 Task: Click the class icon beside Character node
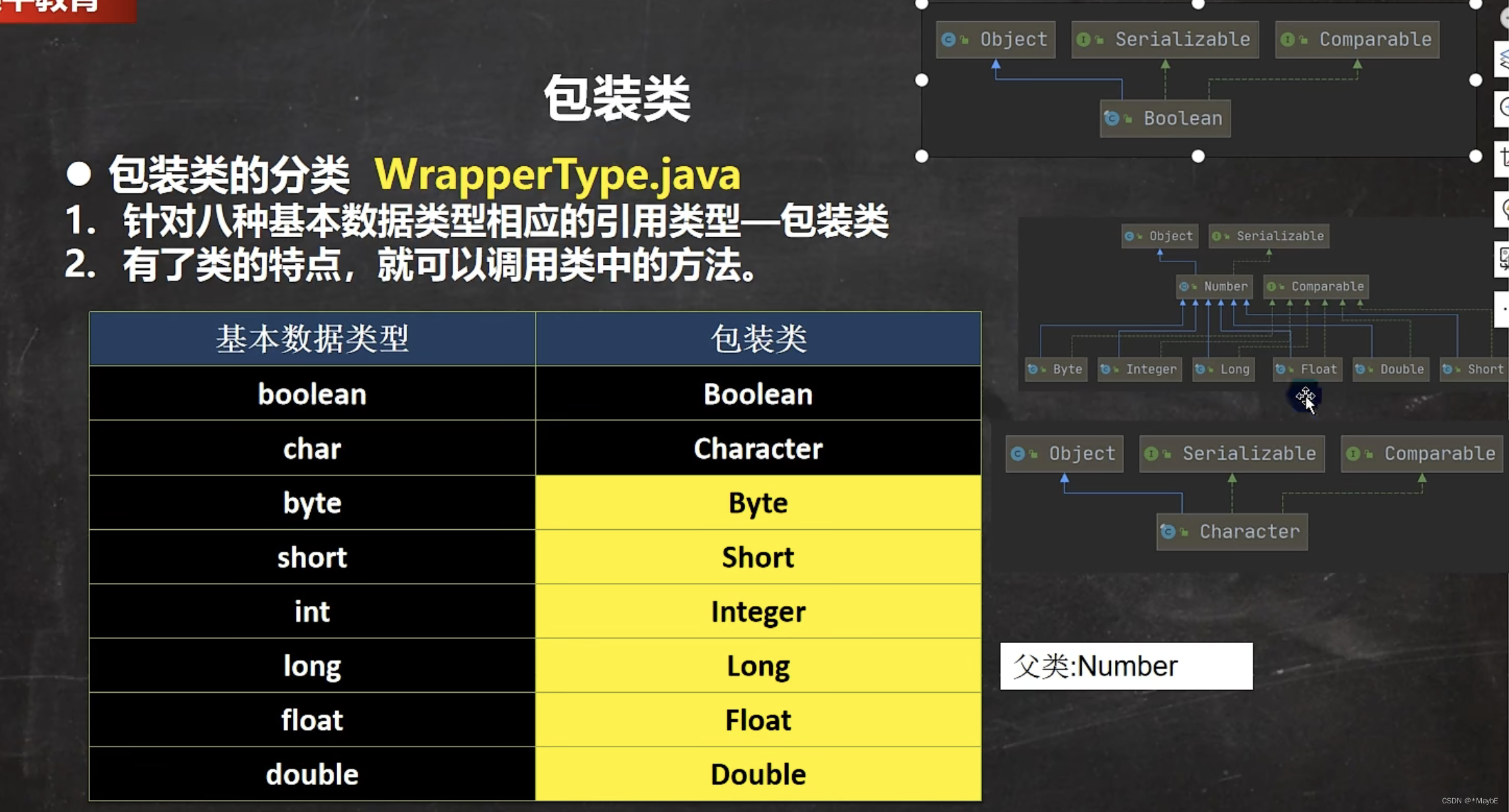(x=1168, y=531)
